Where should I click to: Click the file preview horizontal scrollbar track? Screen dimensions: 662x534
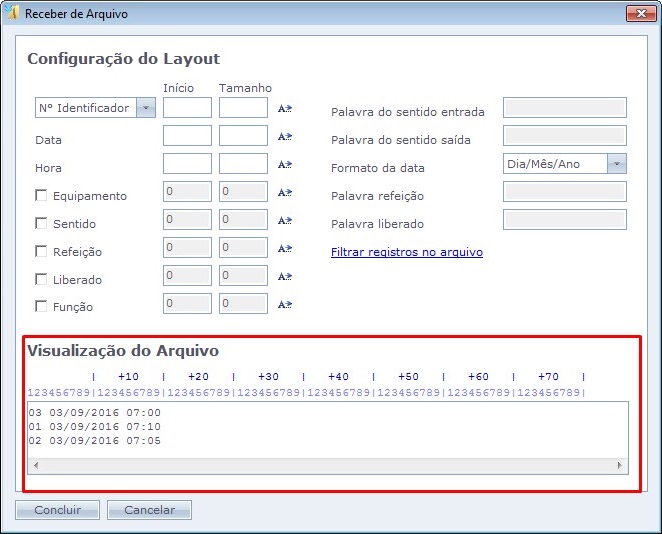(x=325, y=465)
